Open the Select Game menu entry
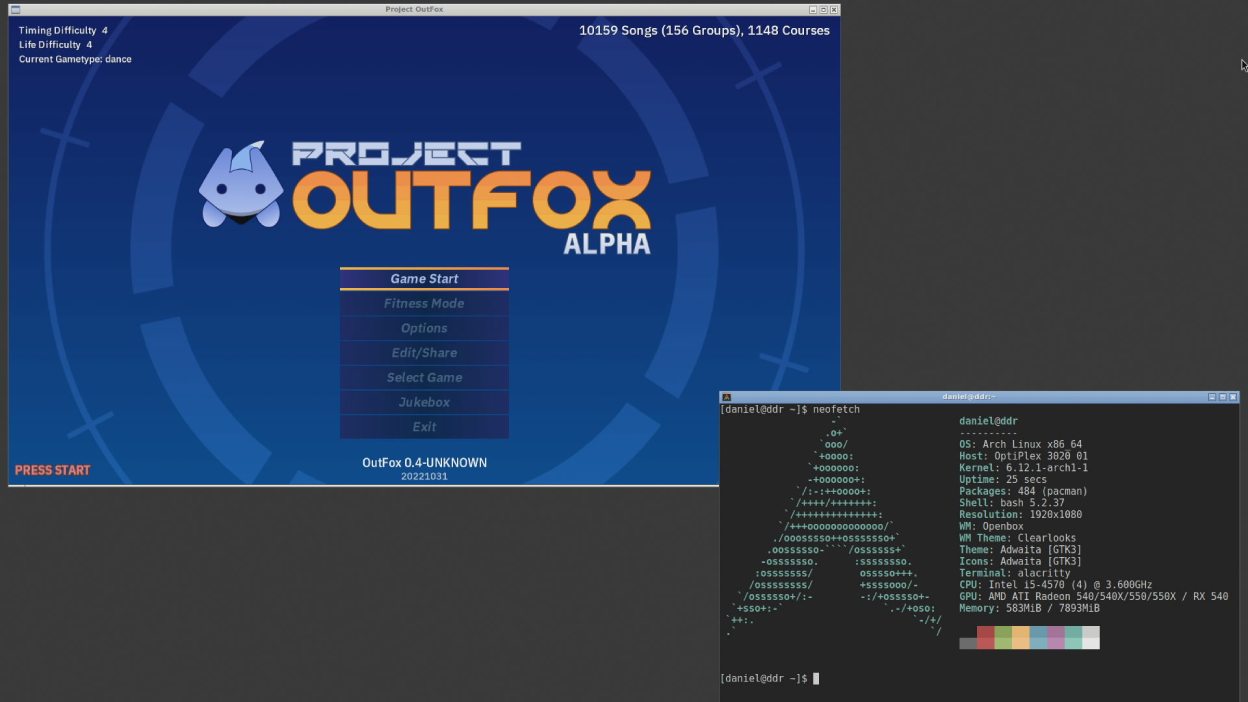 click(424, 377)
